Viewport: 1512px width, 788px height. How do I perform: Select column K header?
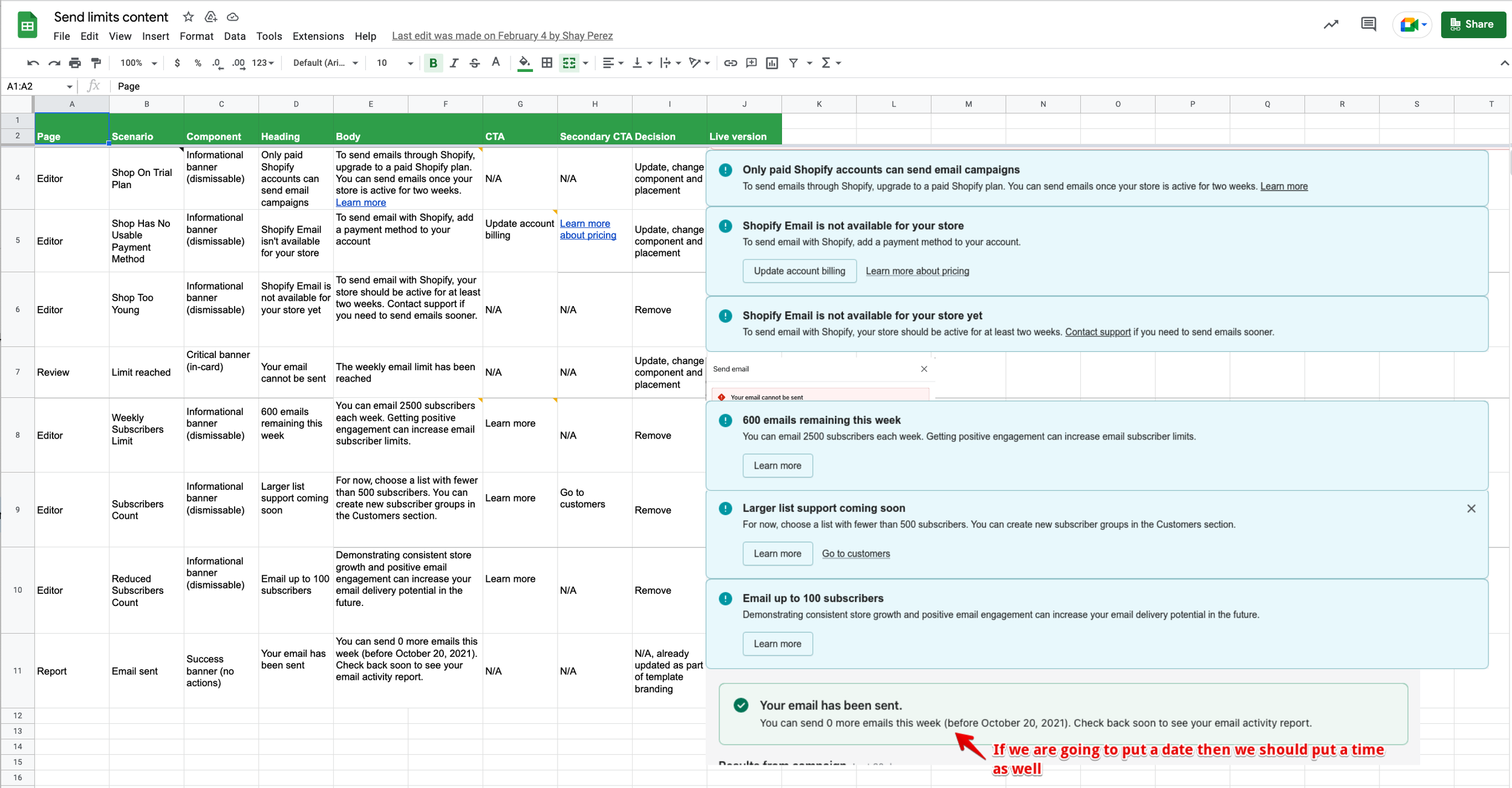(x=819, y=104)
